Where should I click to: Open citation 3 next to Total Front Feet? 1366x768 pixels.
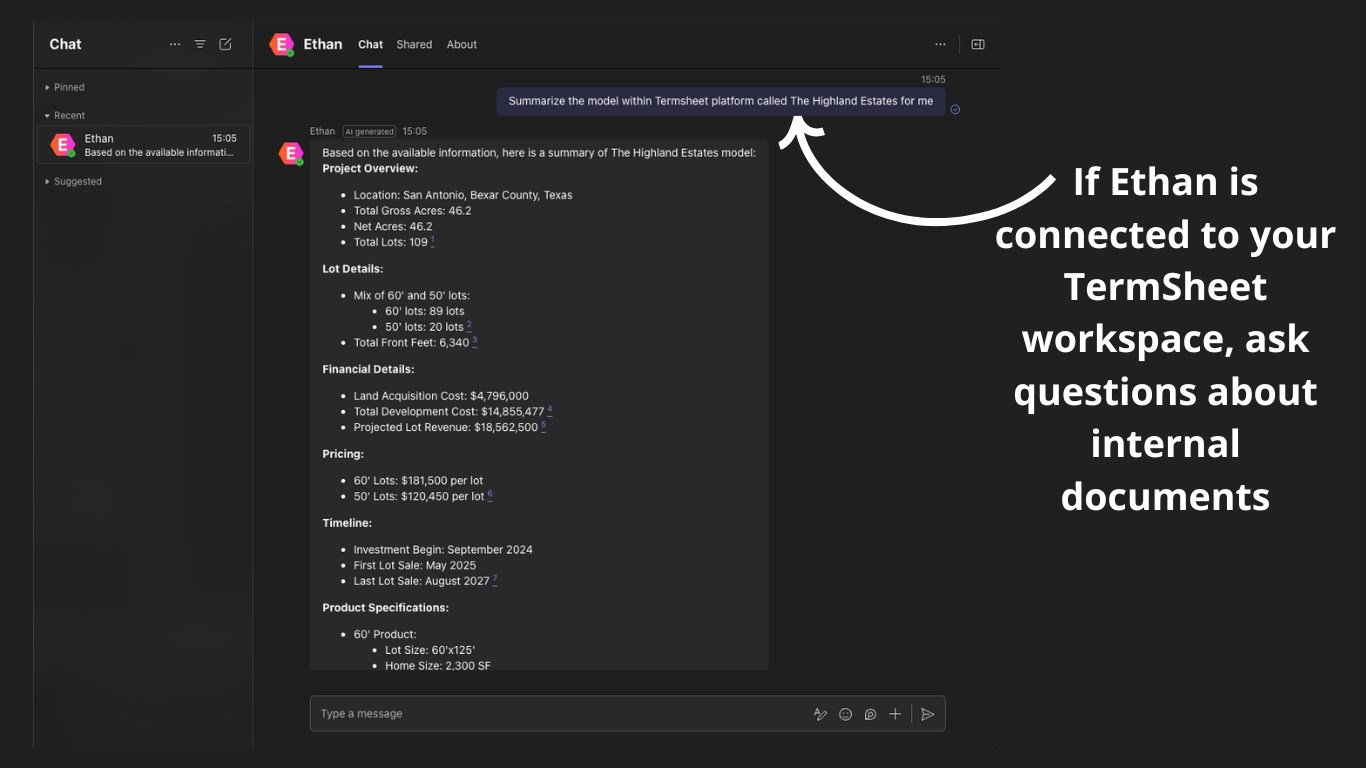click(475, 341)
